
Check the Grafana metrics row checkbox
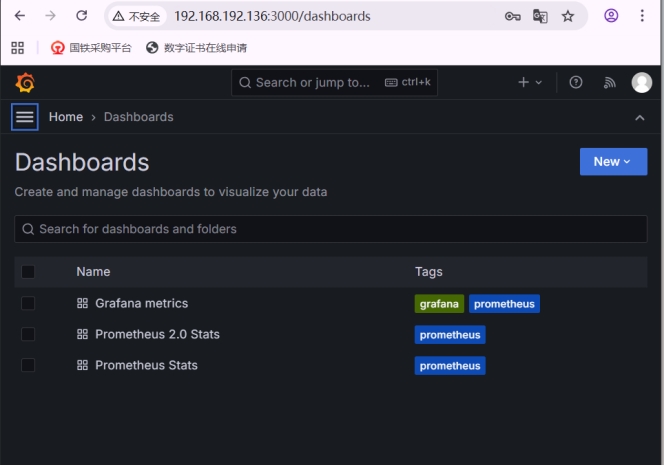28,303
